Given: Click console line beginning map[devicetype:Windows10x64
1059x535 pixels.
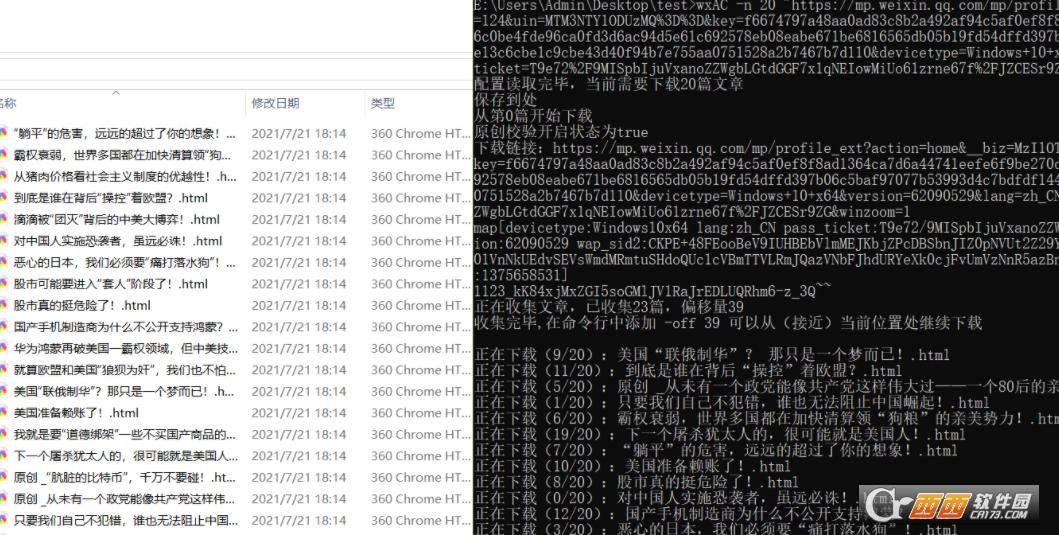Looking at the screenshot, I should pyautogui.click(x=767, y=228).
